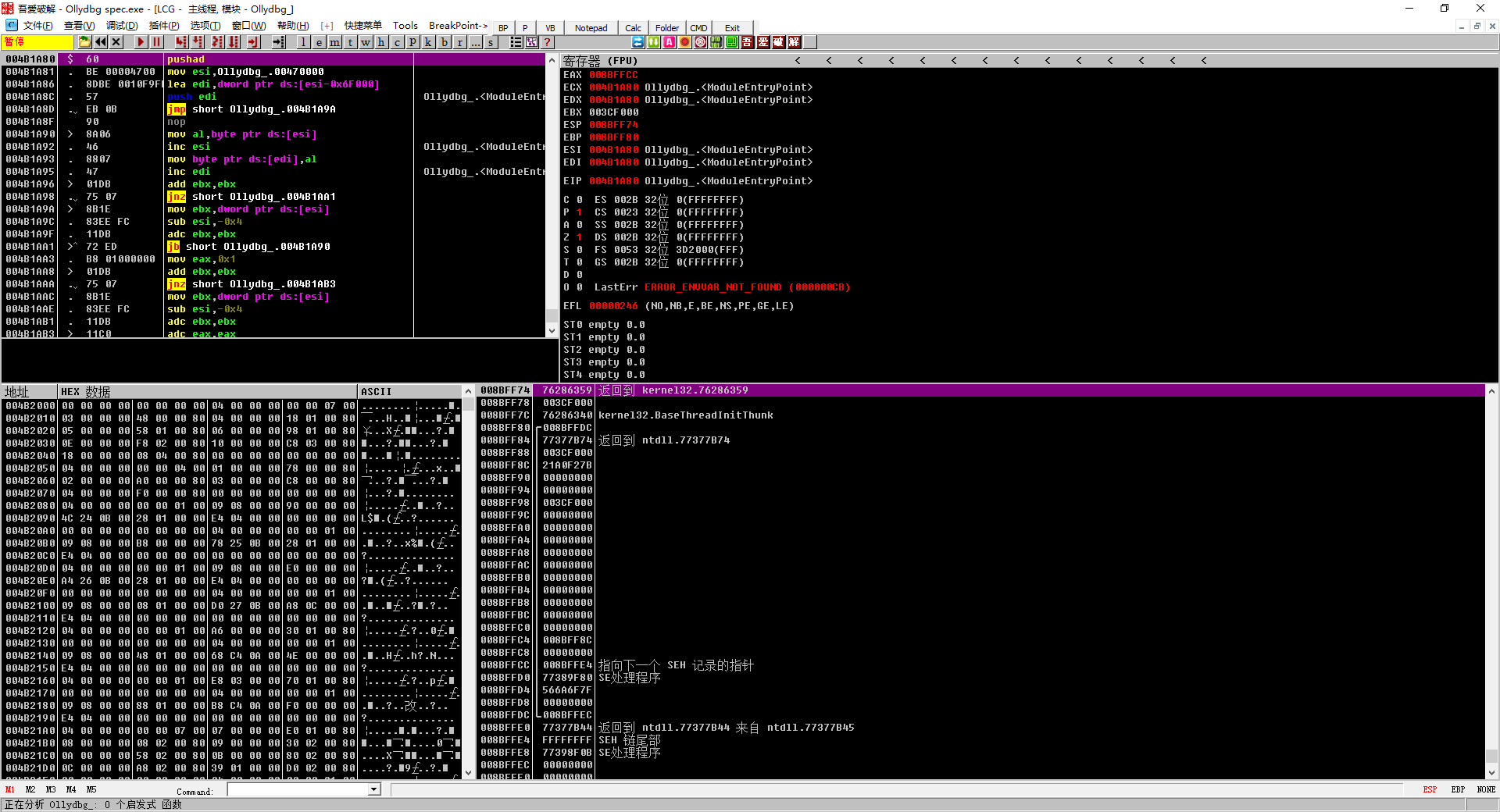Click the Calc shortcut button
The height and width of the screenshot is (812, 1500).
click(633, 28)
